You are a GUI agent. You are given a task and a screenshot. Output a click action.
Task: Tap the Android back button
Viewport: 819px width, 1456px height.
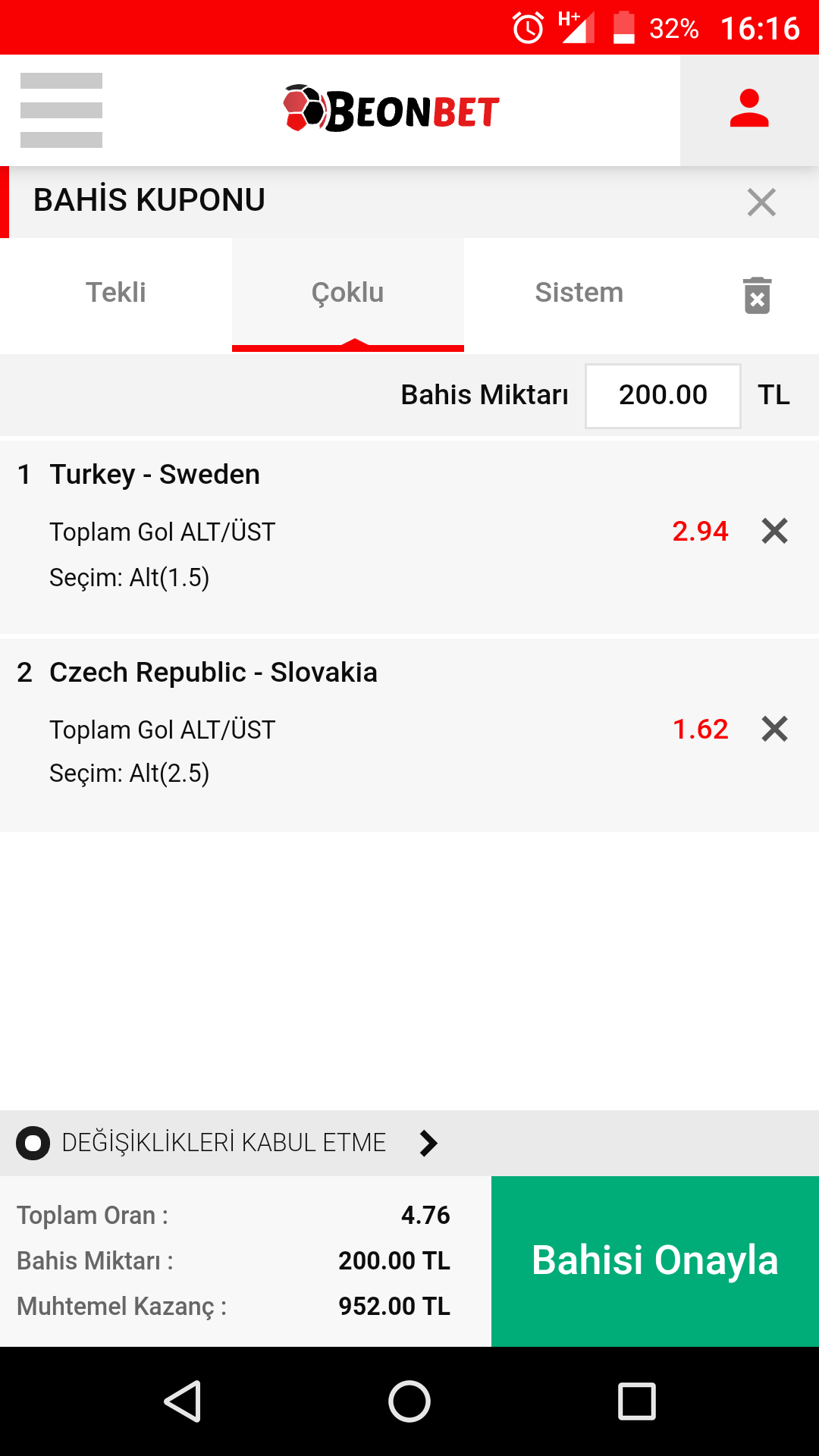click(x=183, y=1401)
